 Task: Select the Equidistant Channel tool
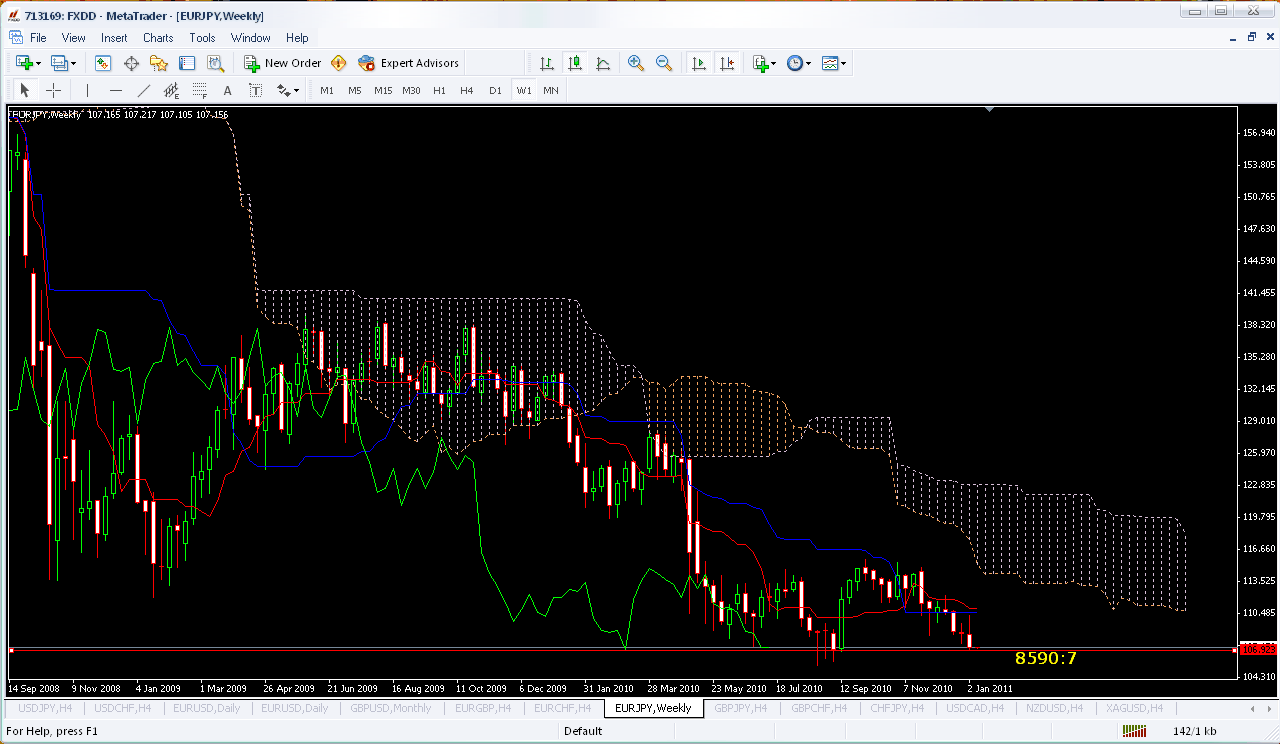click(172, 90)
